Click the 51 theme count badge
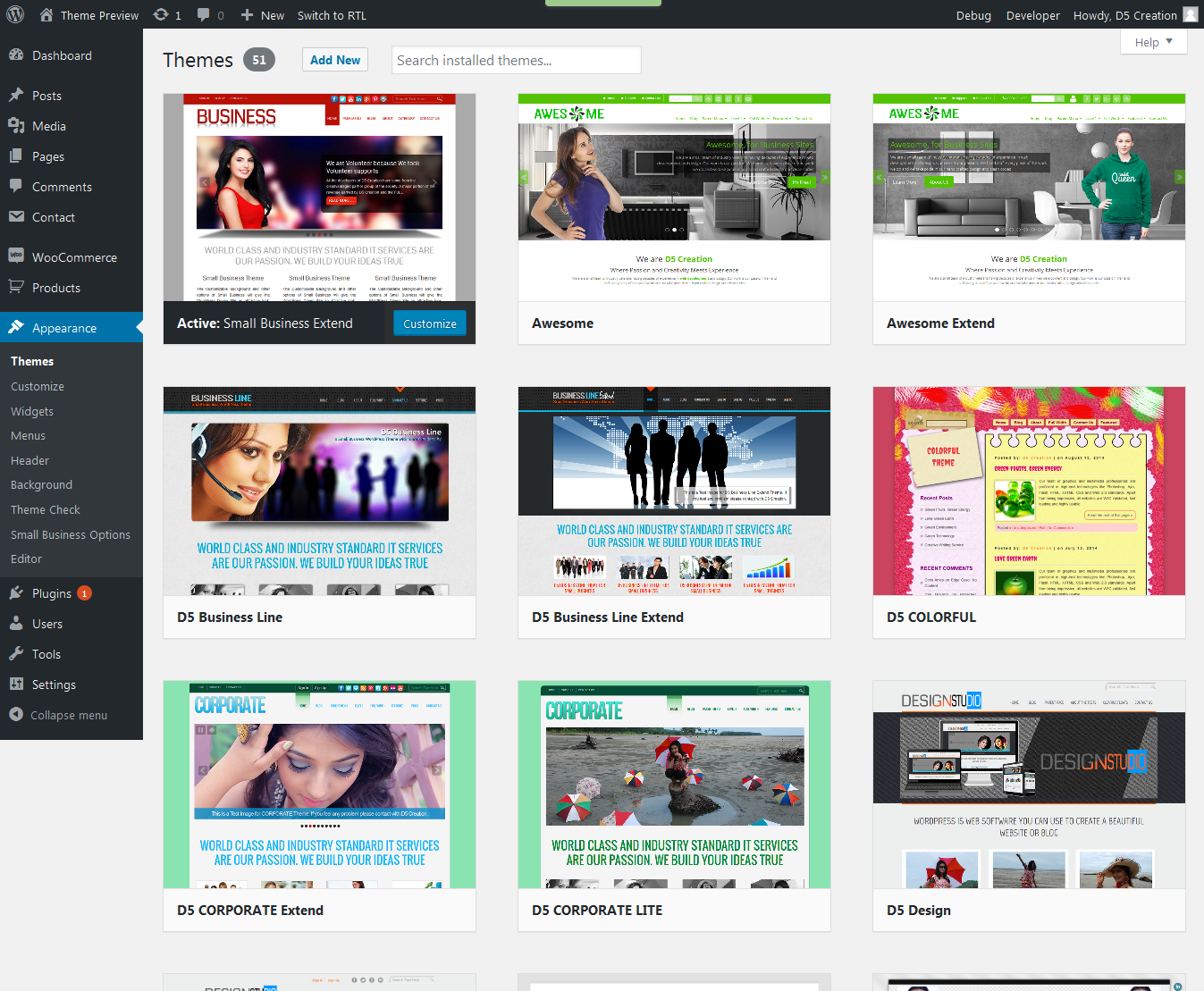The image size is (1204, 991). pyautogui.click(x=259, y=60)
